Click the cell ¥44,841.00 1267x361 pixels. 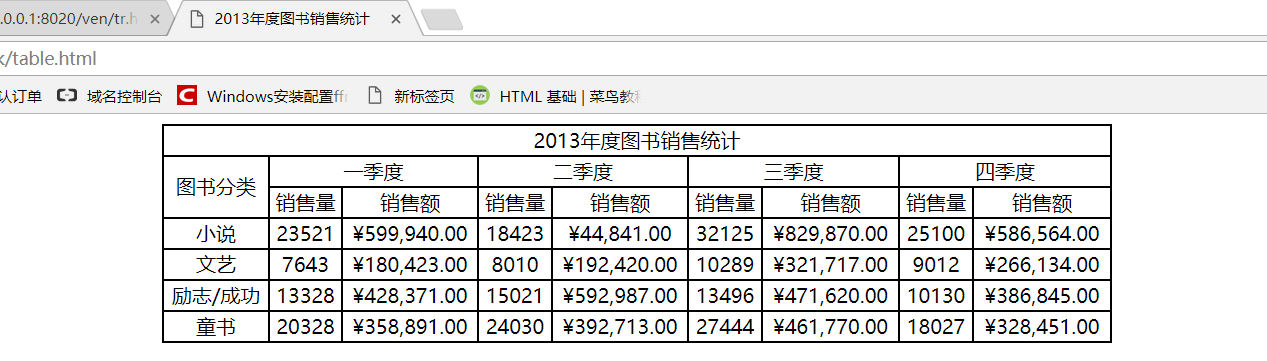[x=620, y=234]
